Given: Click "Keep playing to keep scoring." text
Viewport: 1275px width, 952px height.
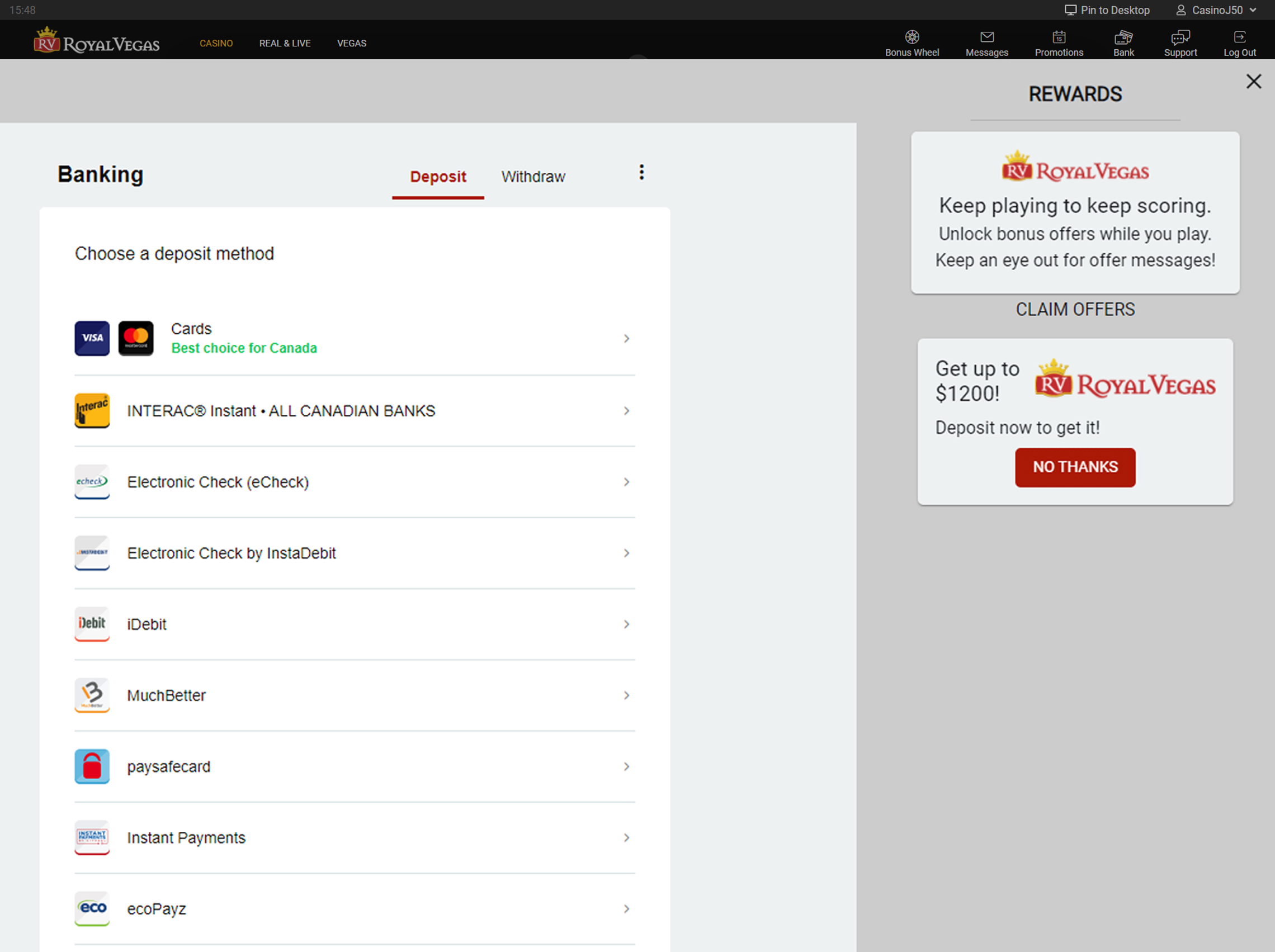Looking at the screenshot, I should (1075, 206).
